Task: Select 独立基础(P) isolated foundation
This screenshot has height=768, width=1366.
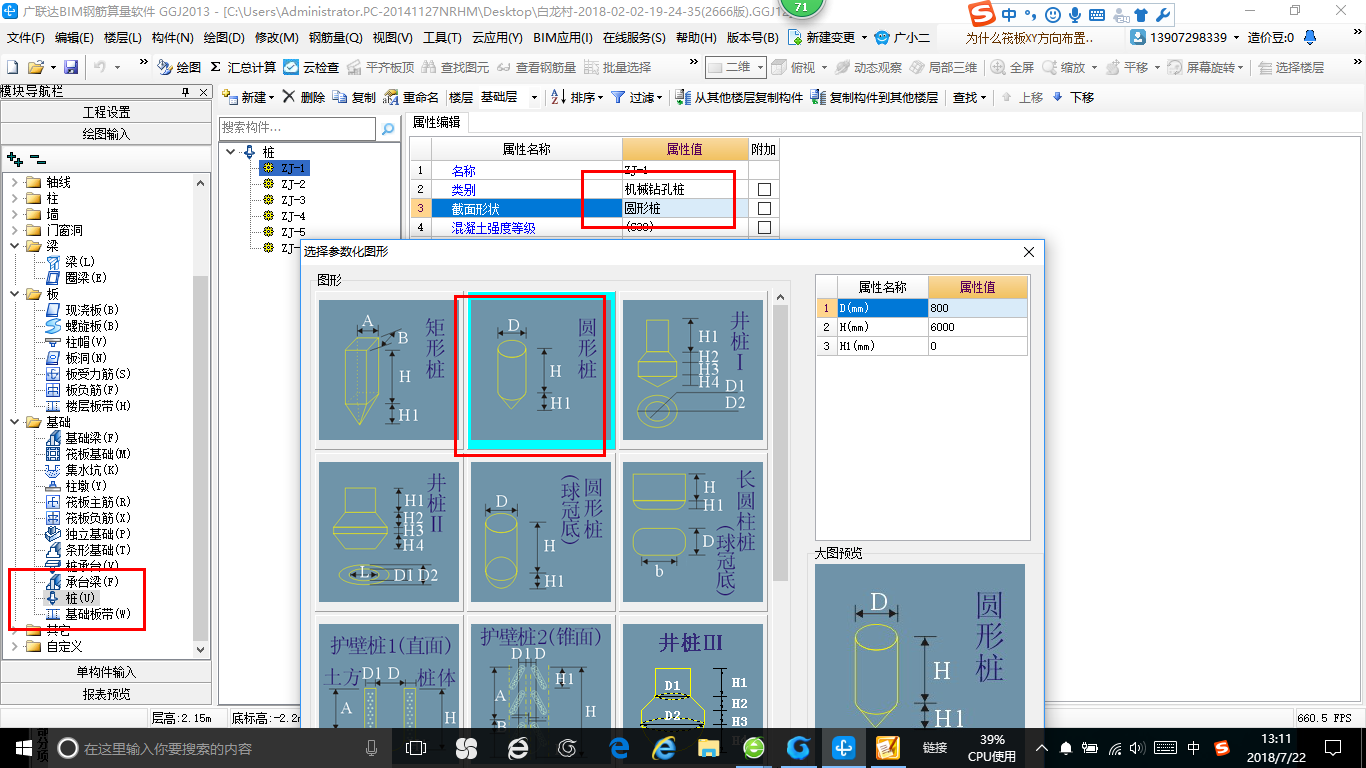Action: click(x=89, y=534)
